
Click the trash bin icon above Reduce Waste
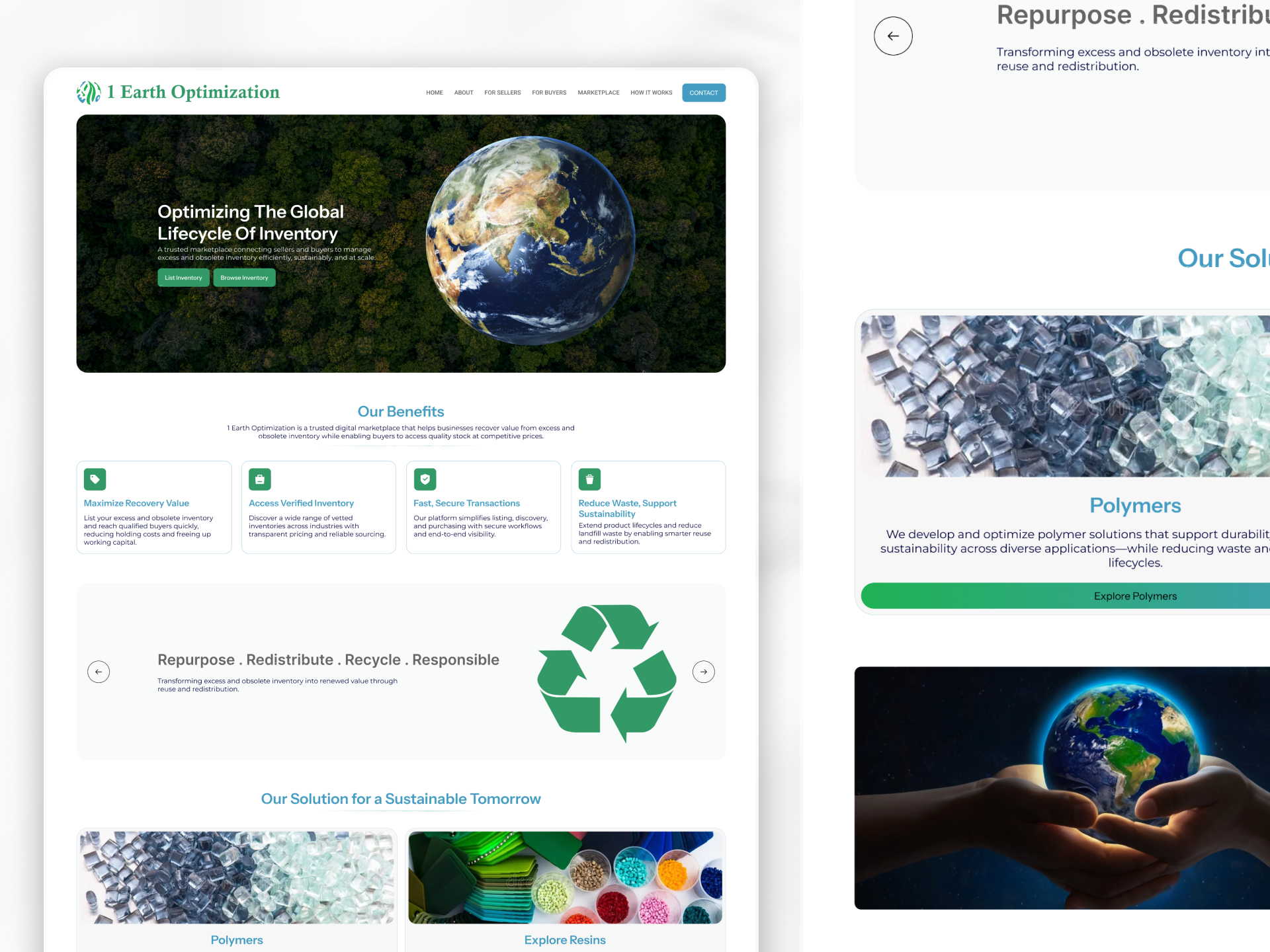589,479
